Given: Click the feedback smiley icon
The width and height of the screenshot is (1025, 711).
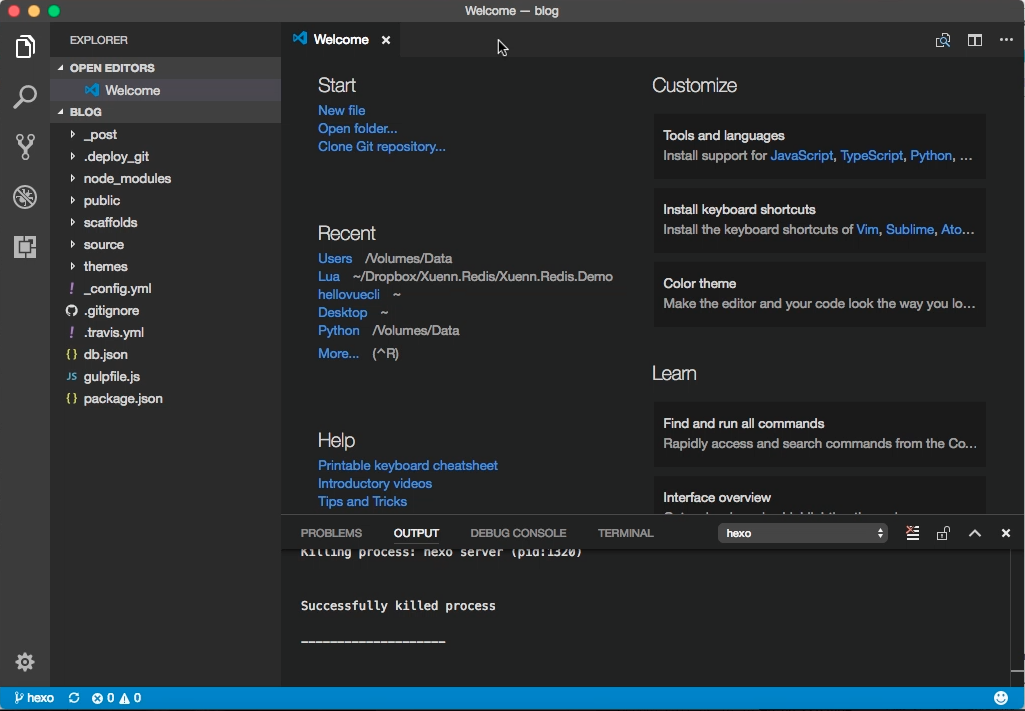Looking at the screenshot, I should (1001, 698).
